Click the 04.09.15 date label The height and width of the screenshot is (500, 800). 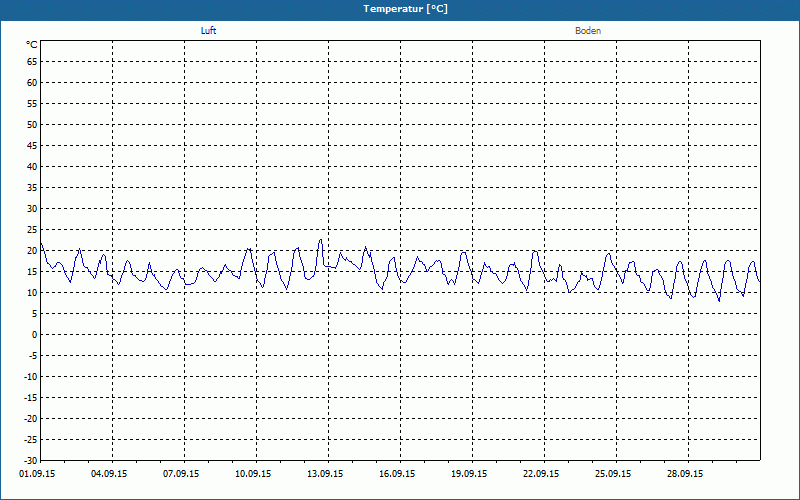pos(109,474)
